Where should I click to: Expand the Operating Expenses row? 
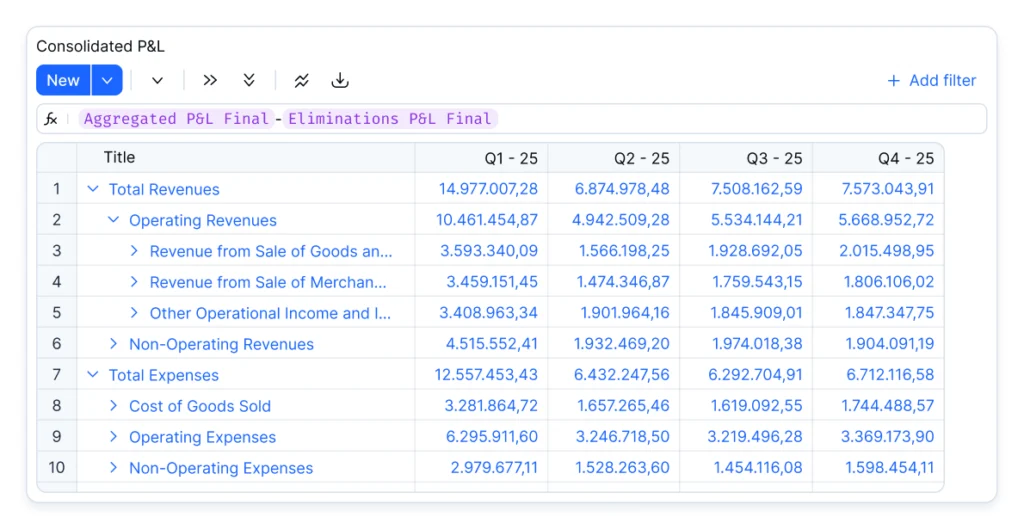(113, 437)
